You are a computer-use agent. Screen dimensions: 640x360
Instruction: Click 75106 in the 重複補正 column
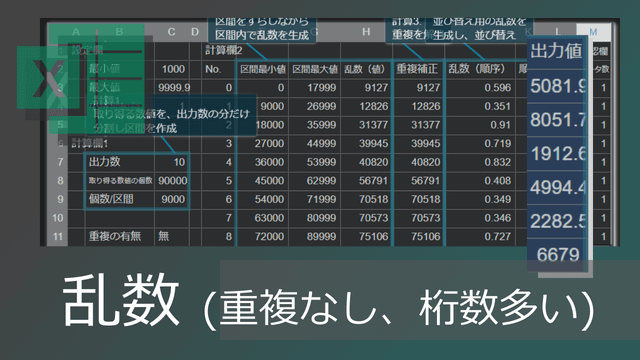418,236
